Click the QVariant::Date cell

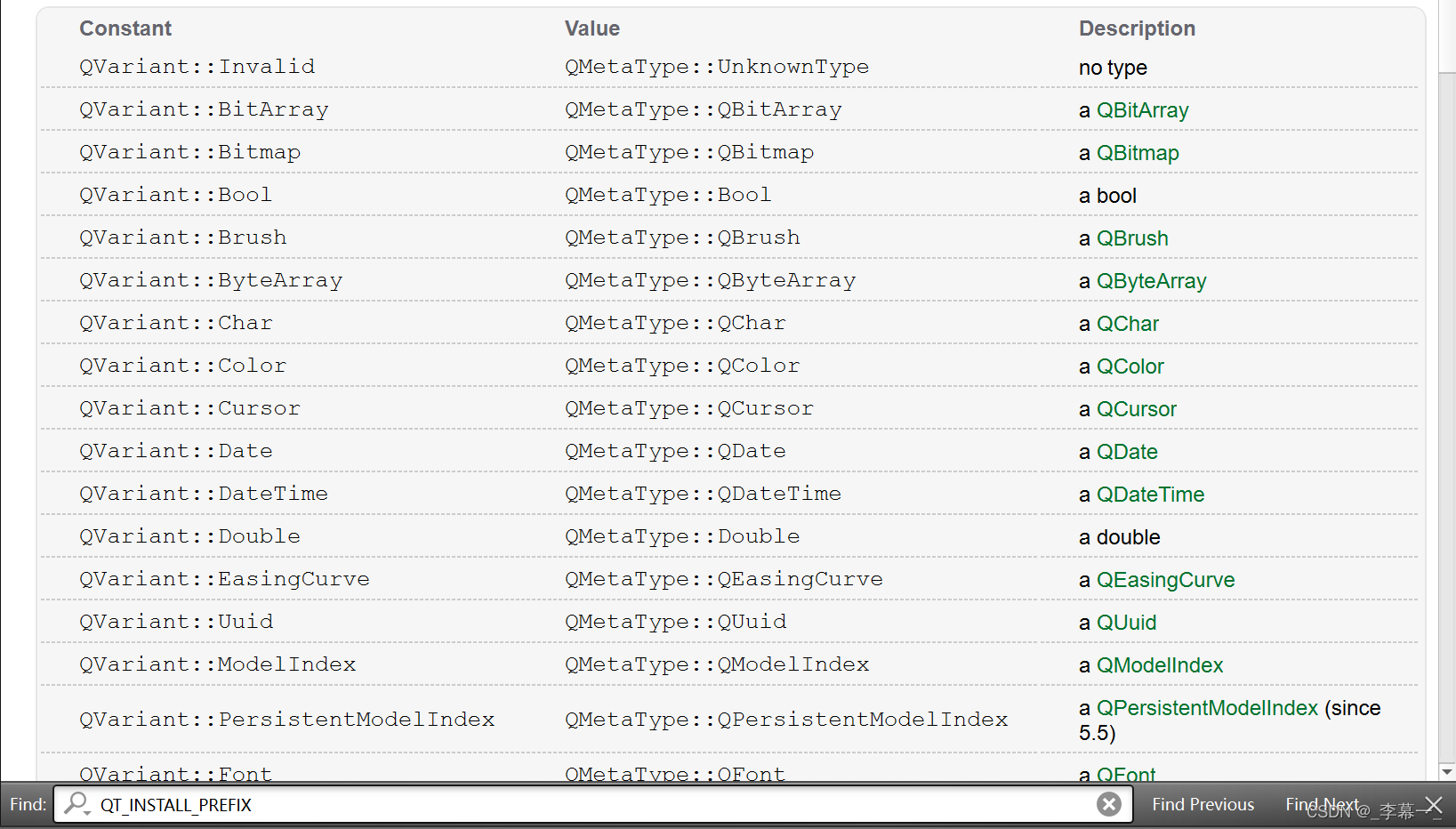(176, 451)
